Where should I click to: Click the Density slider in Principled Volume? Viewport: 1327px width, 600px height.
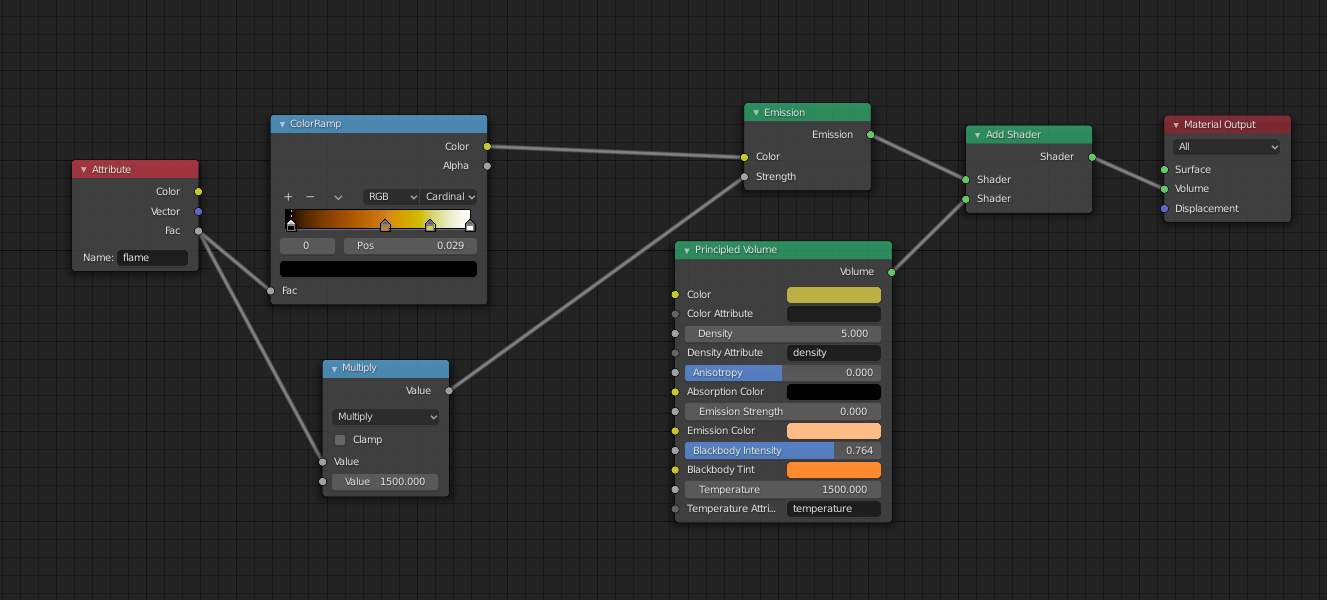pos(783,333)
